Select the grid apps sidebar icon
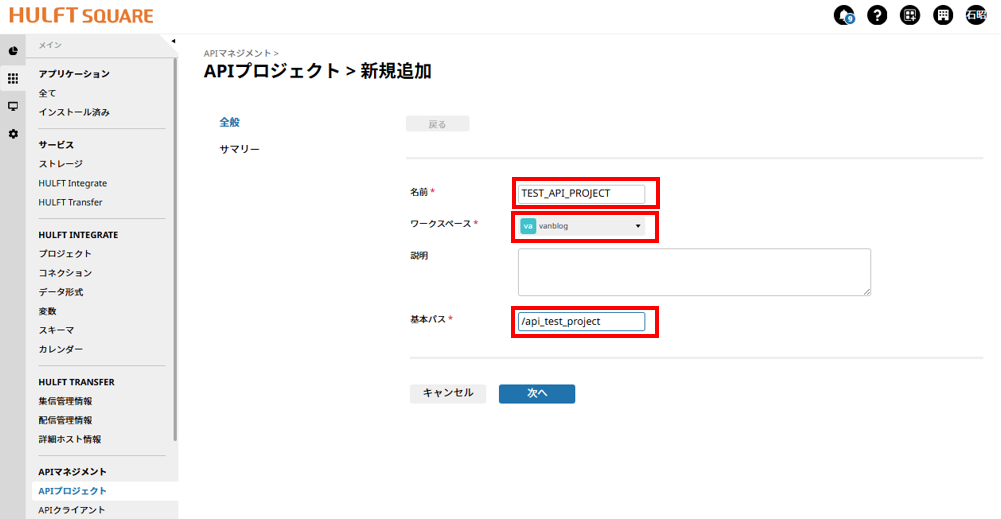The image size is (1001, 519). (13, 78)
